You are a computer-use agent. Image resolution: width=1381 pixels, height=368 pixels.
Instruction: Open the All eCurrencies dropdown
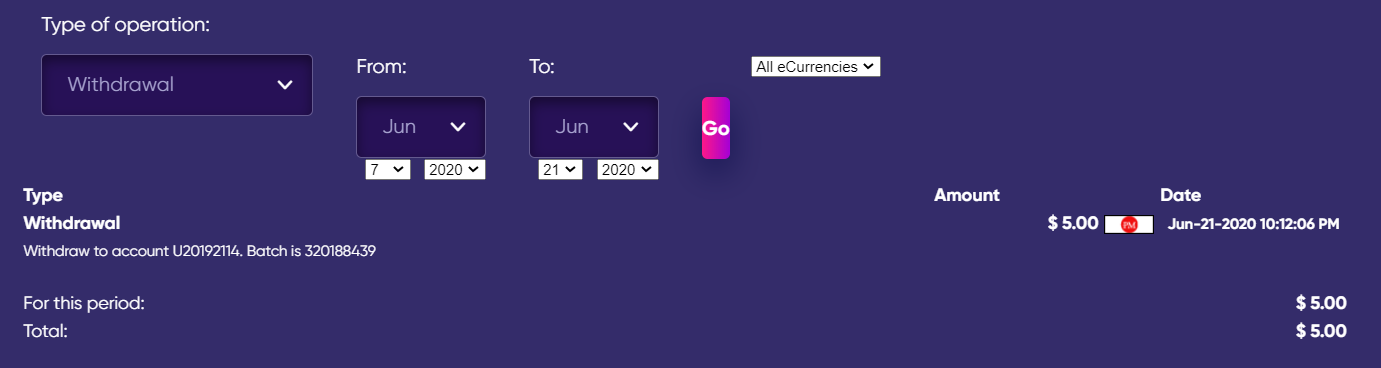816,67
